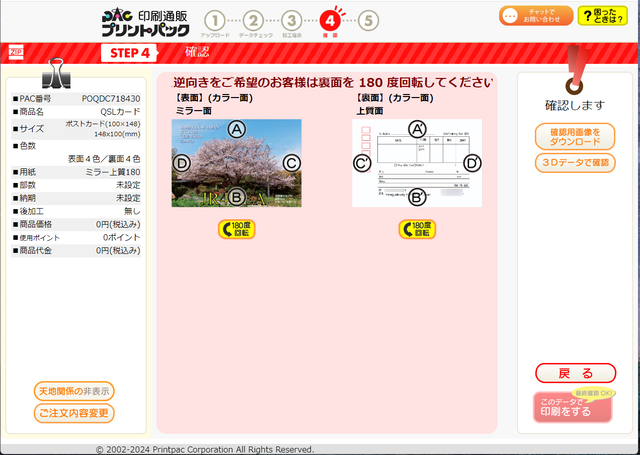Click marker C' on back image
The height and width of the screenshot is (455, 640).
pyautogui.click(x=362, y=163)
